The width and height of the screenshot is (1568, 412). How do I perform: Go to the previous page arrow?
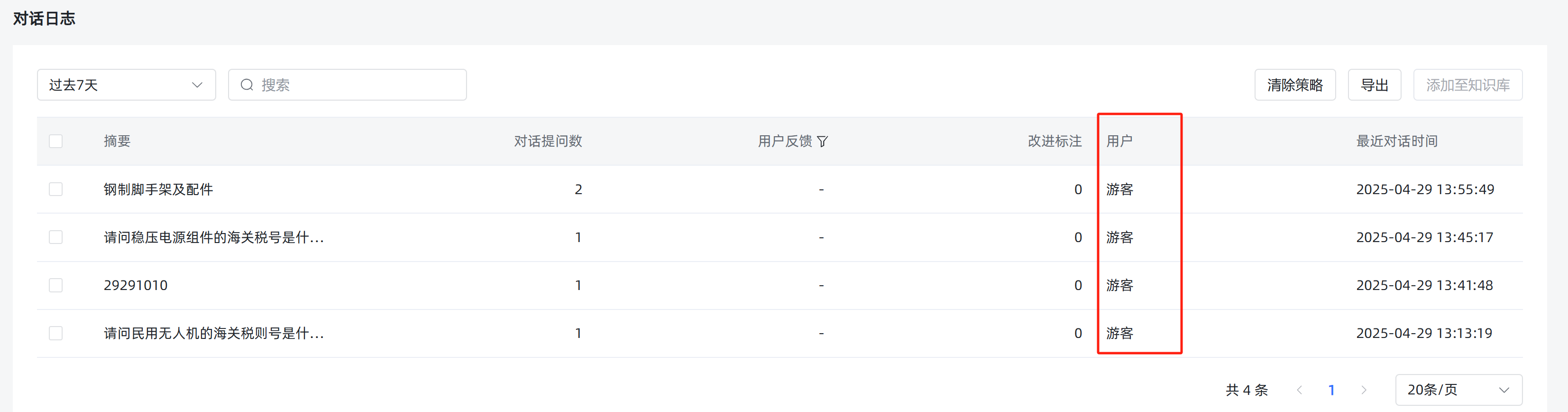tap(1299, 390)
